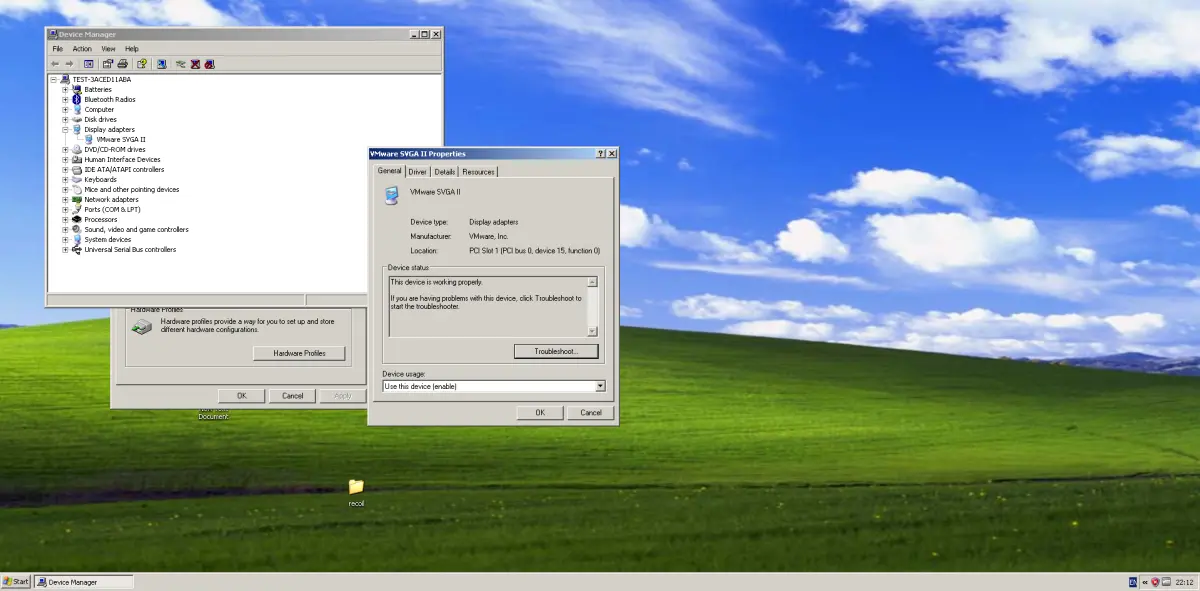Expand the Batteries node
Screen dimensions: 1200x591
(66, 89)
